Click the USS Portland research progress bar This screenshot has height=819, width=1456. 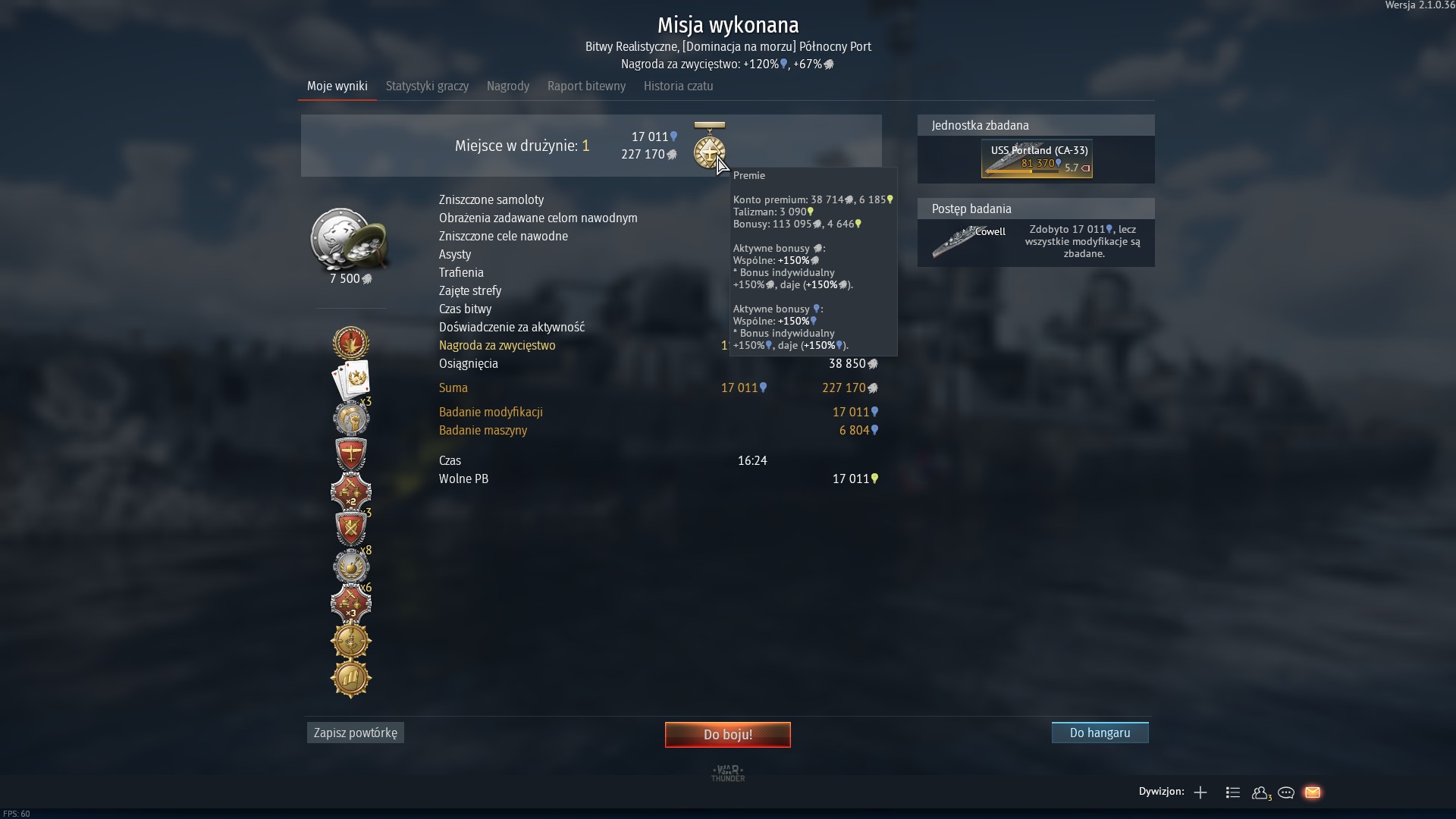coord(1021,171)
